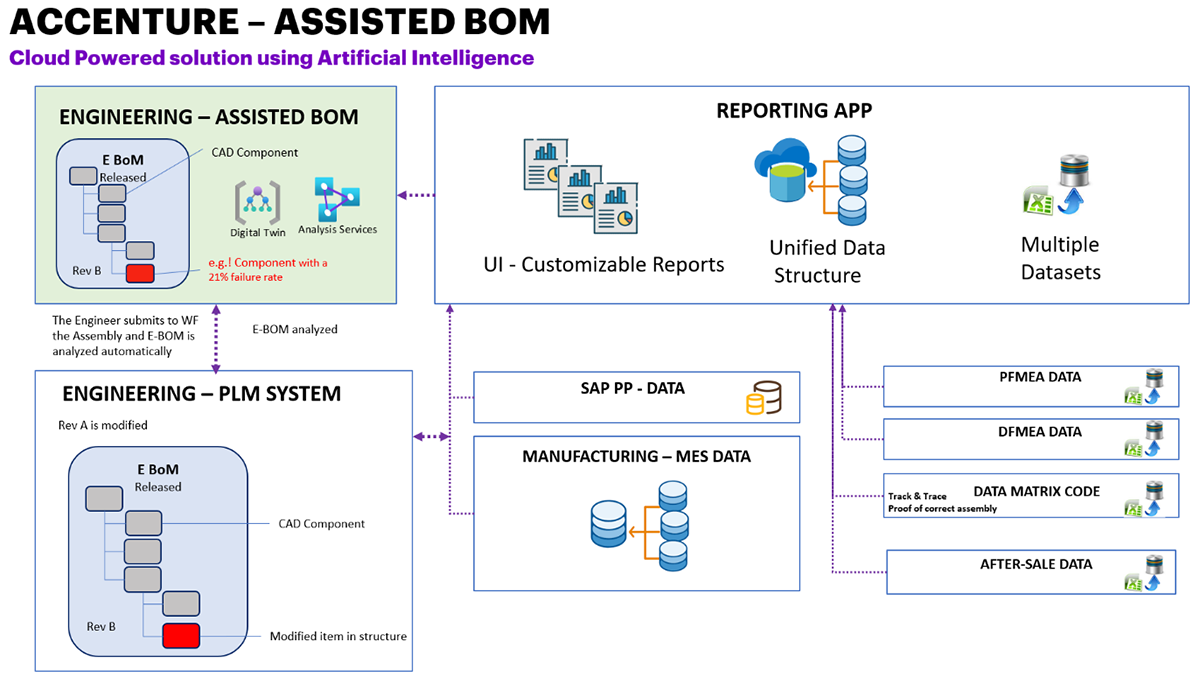Click the Engineering – PLM System heading
Image resolution: width=1200 pixels, height=677 pixels.
[200, 394]
